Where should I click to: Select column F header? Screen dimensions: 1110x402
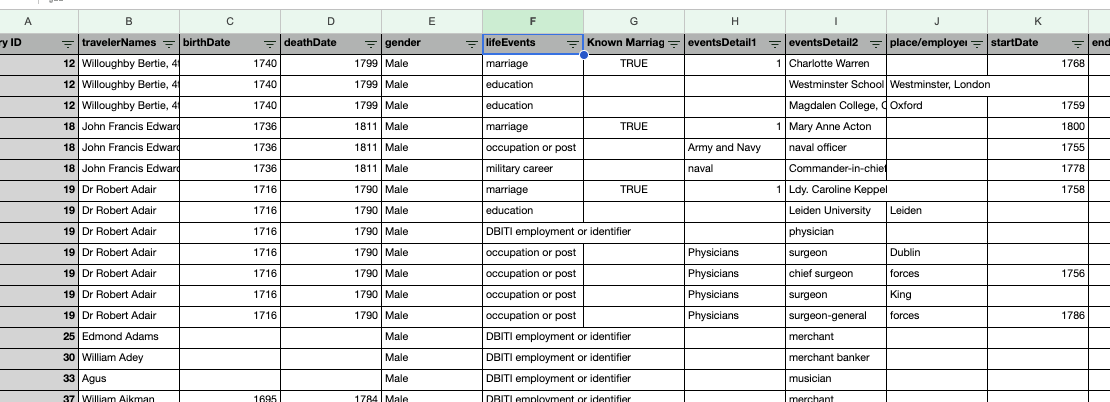click(x=533, y=22)
